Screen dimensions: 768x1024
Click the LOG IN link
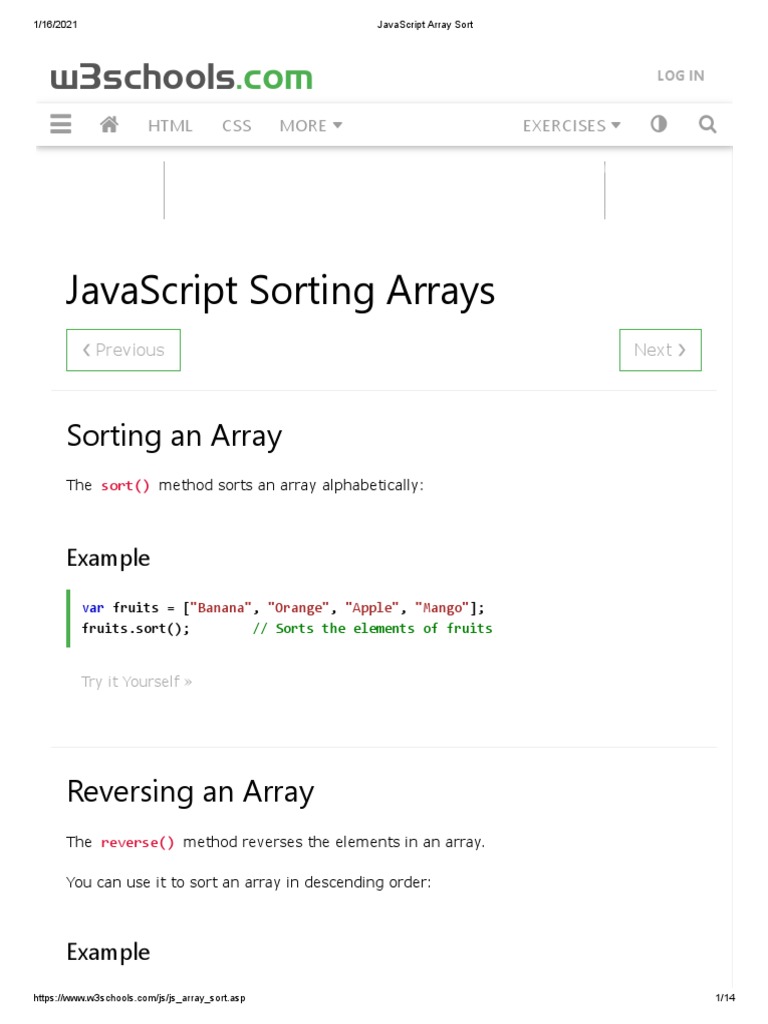click(680, 76)
